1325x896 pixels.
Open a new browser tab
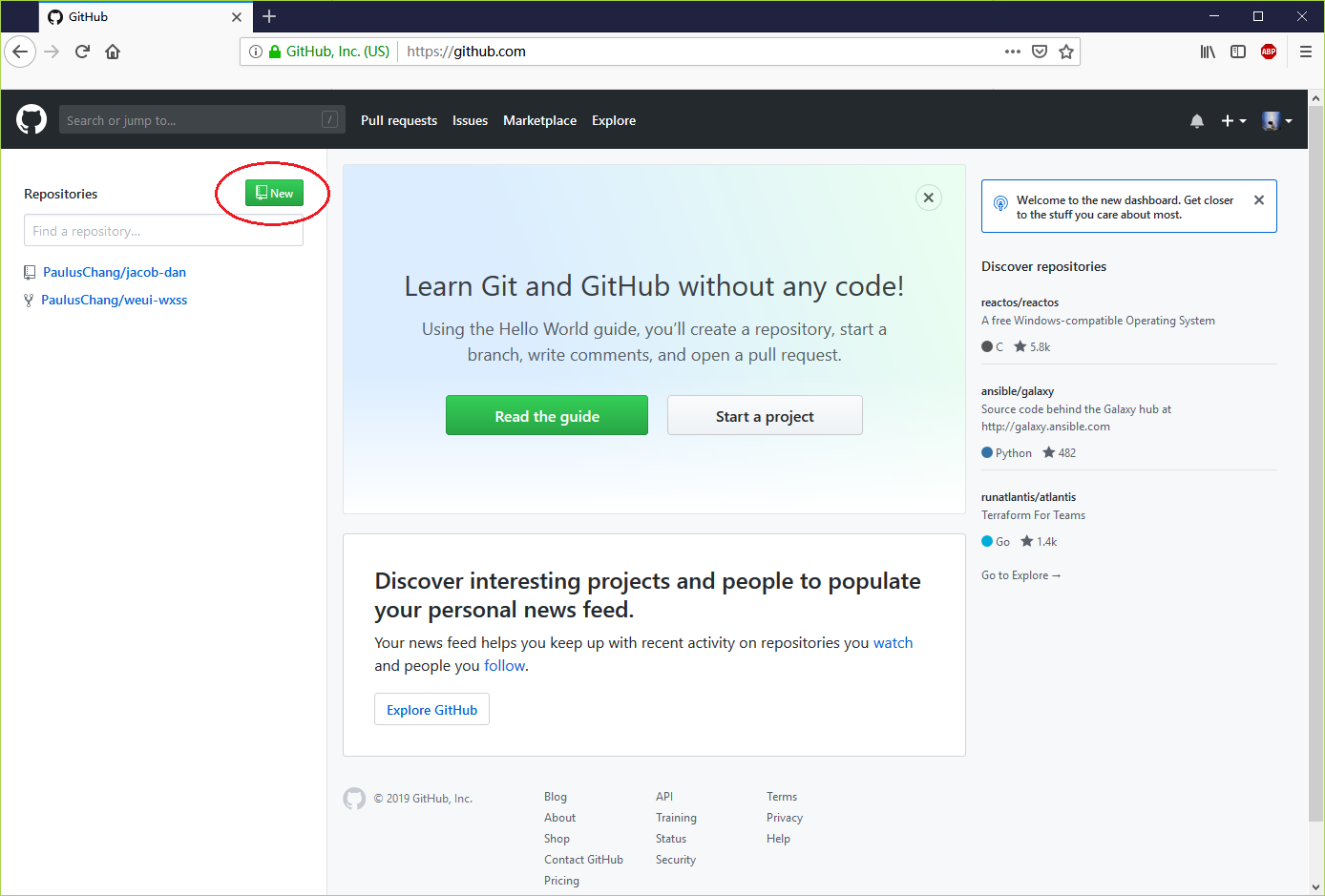pyautogui.click(x=269, y=16)
